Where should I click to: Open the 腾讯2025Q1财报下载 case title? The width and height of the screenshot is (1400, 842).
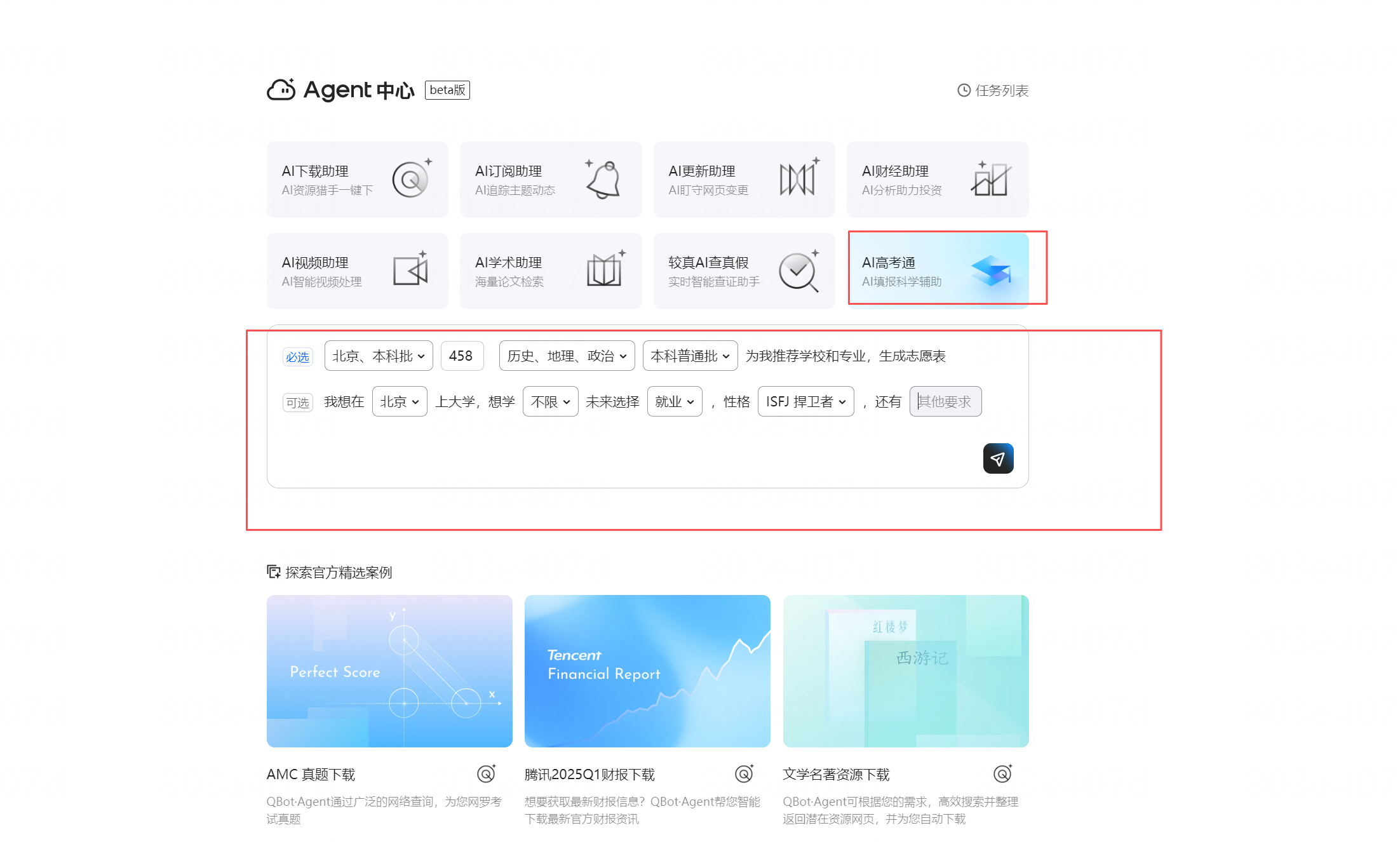click(x=589, y=774)
